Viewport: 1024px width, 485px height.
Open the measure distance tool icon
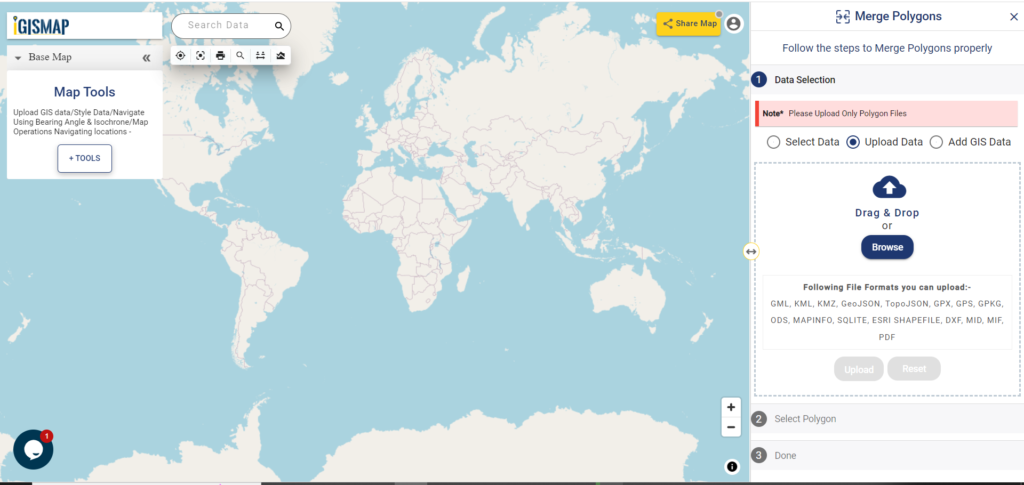(x=261, y=55)
